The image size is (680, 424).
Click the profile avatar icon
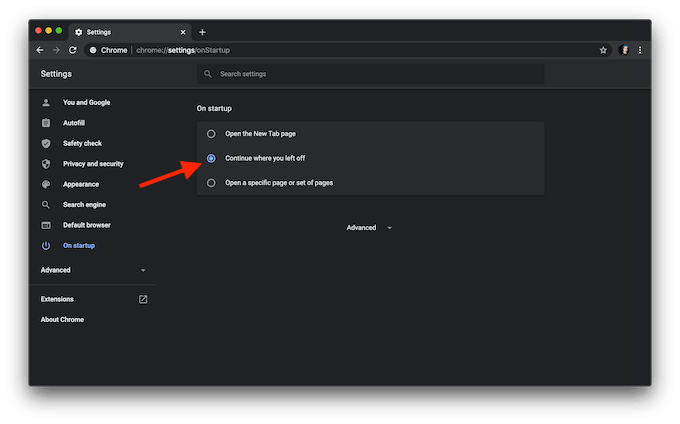[624, 50]
